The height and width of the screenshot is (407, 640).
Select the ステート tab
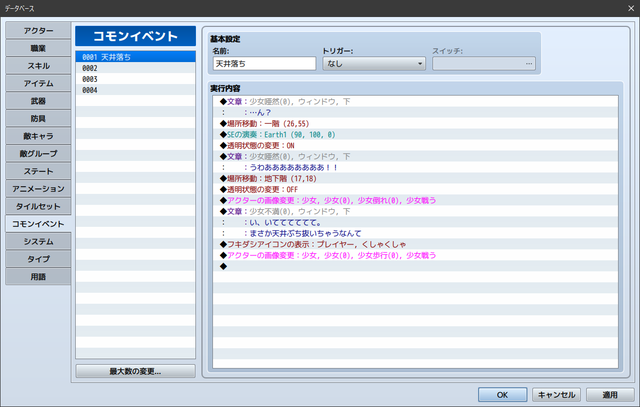tap(38, 171)
